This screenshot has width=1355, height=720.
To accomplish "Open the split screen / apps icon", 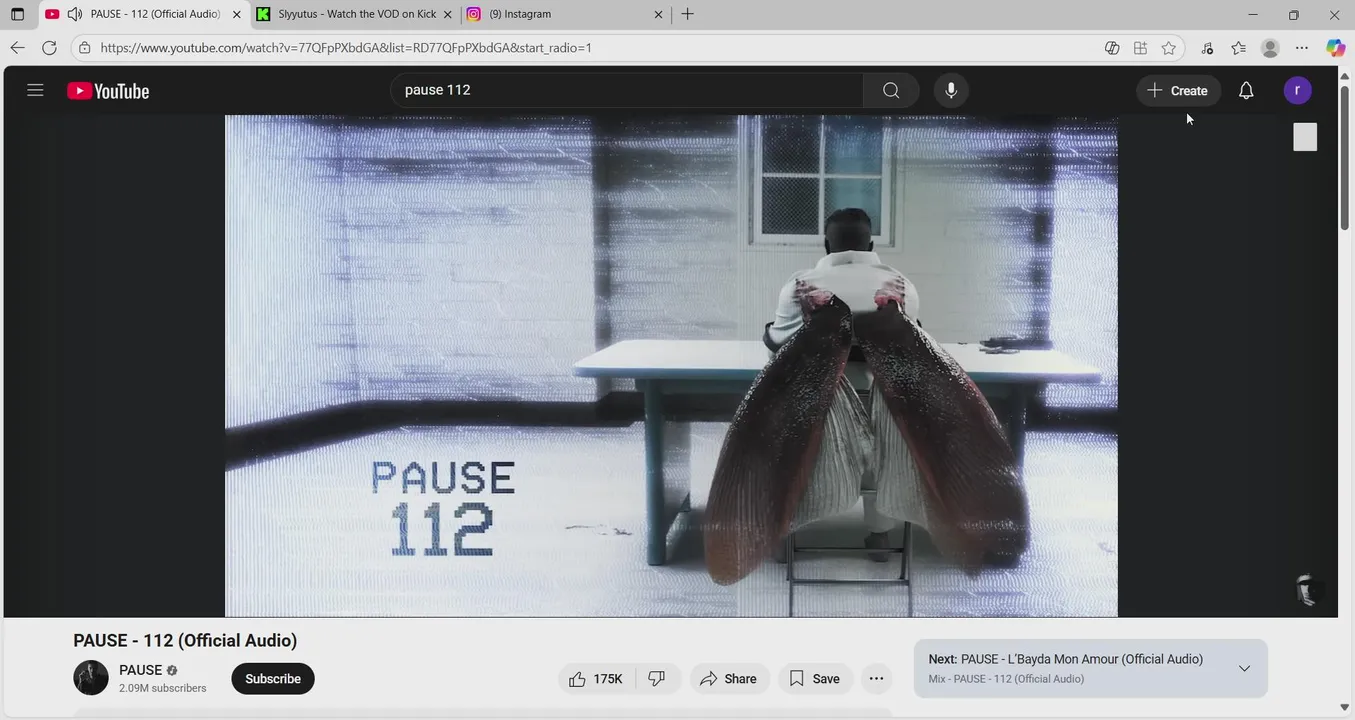I will pos(1140,47).
